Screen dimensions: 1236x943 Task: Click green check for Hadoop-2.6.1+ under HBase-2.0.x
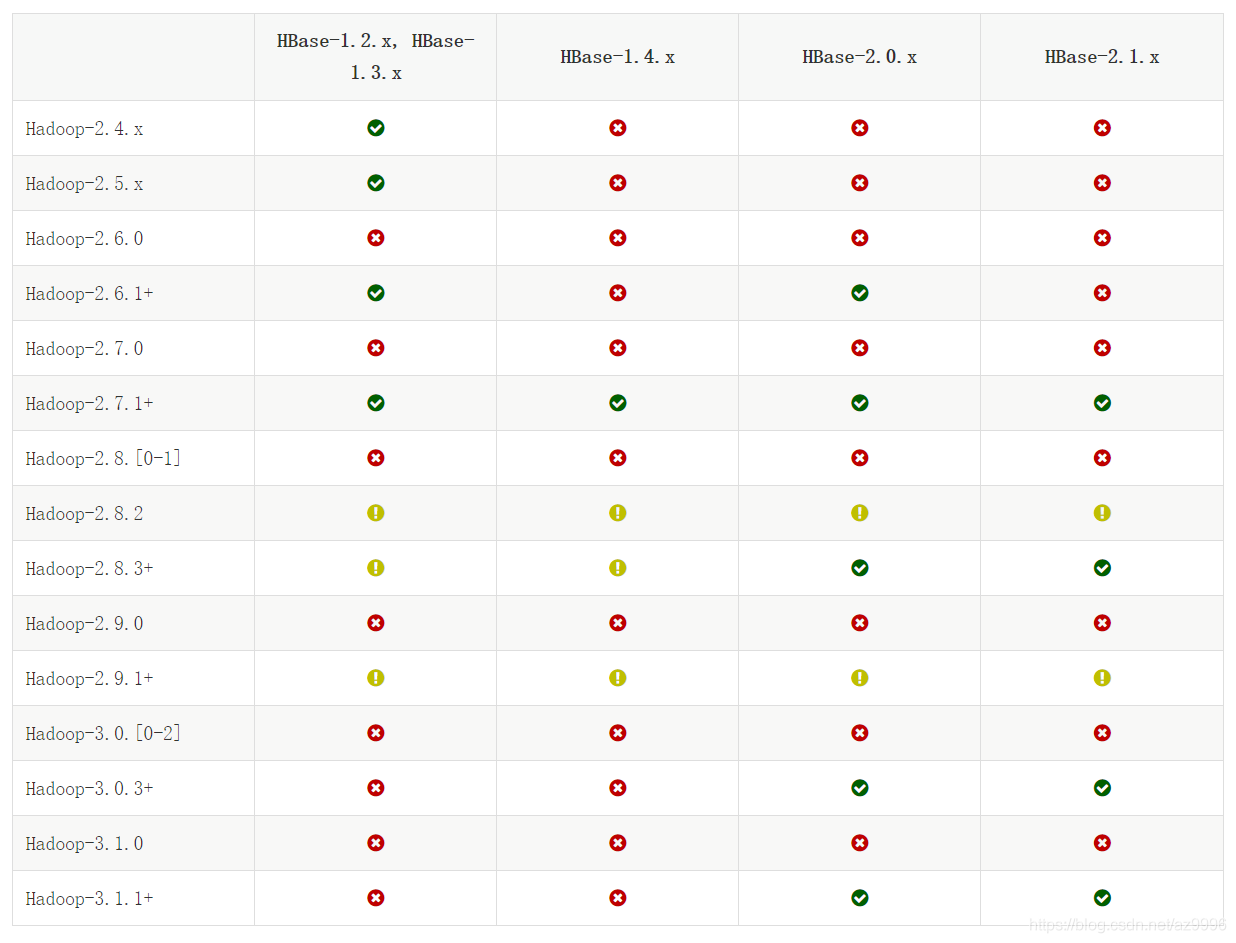[x=860, y=293]
